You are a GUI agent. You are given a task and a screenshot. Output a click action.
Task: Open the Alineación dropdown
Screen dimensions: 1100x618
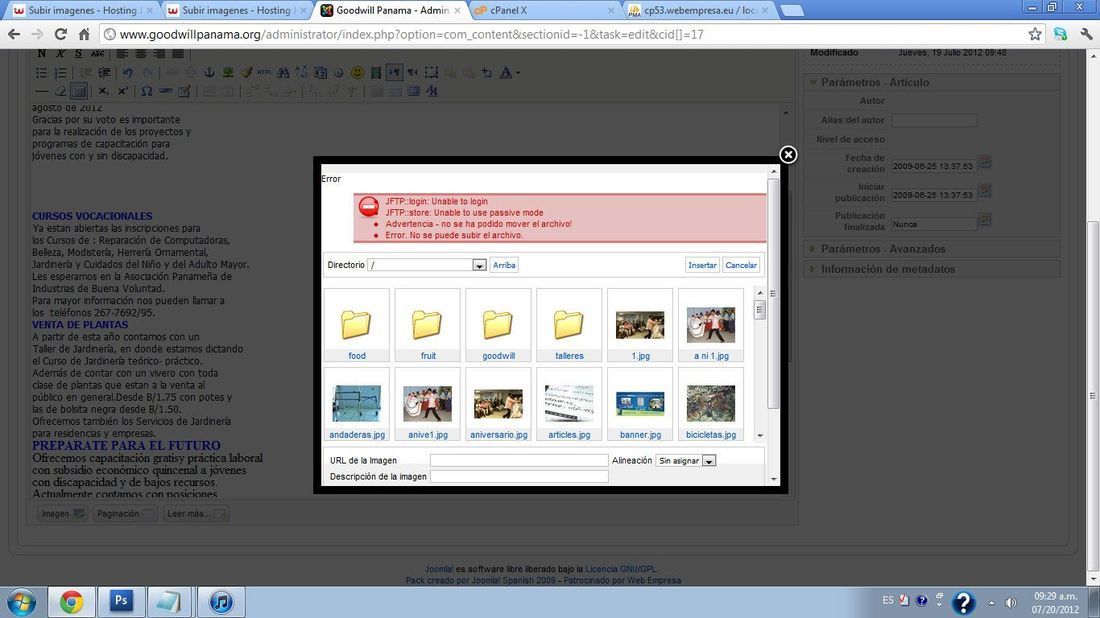(709, 461)
